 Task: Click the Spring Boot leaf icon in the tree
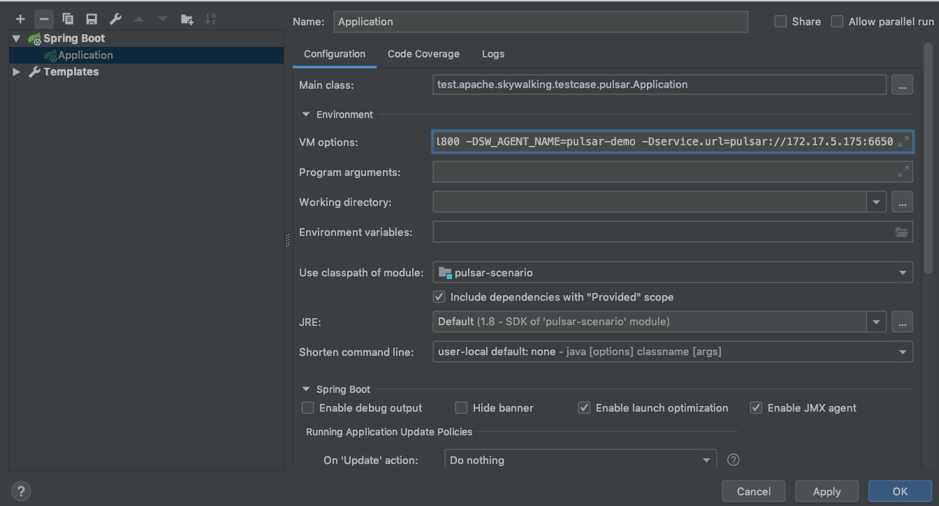pos(35,39)
